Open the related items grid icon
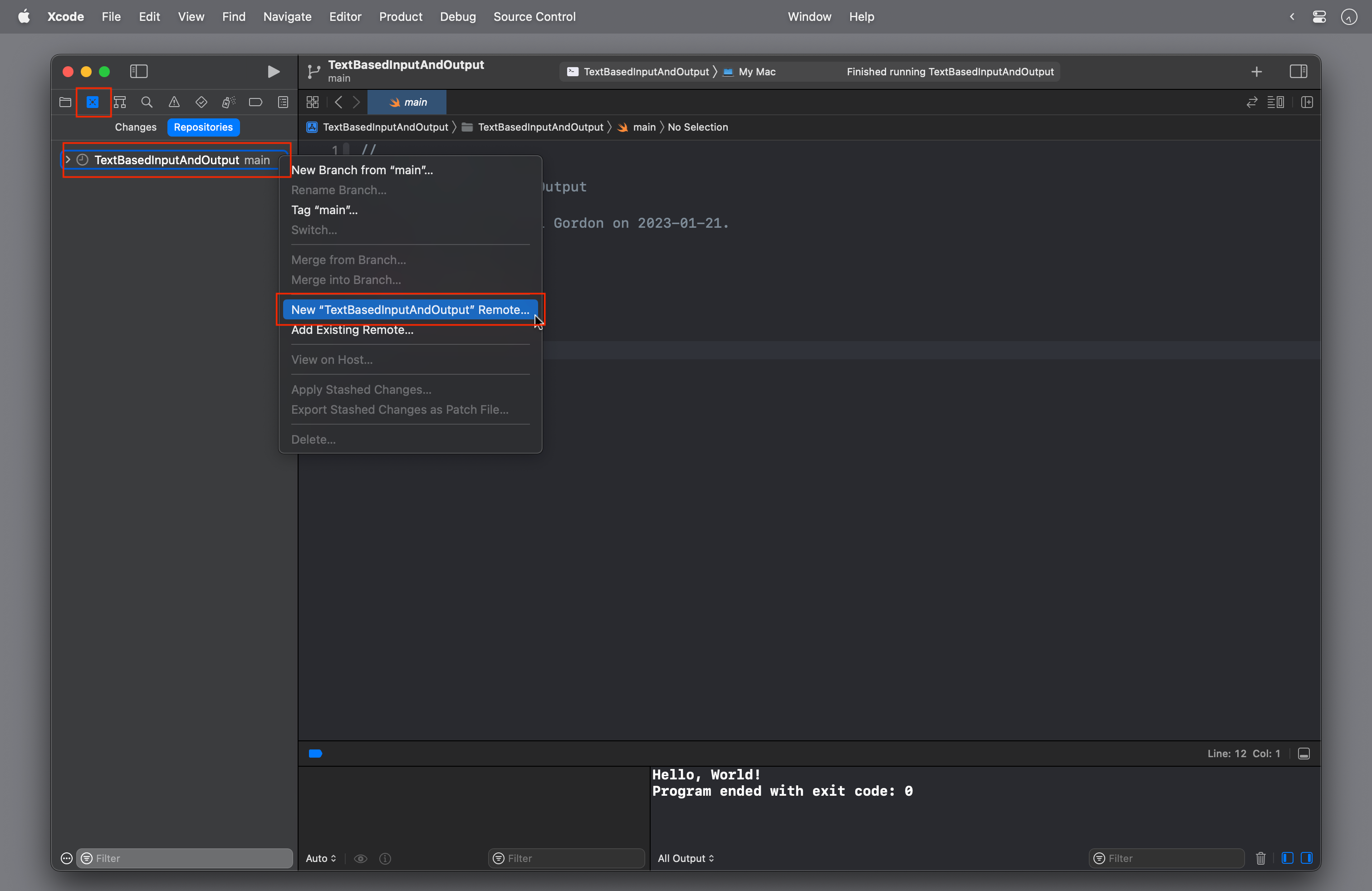The height and width of the screenshot is (891, 1372). coord(313,102)
